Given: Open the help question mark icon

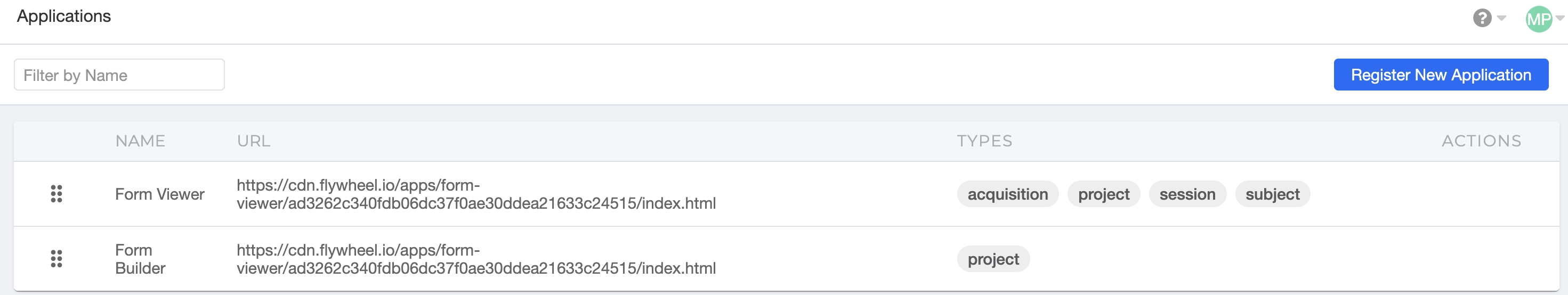Looking at the screenshot, I should 1482,18.
